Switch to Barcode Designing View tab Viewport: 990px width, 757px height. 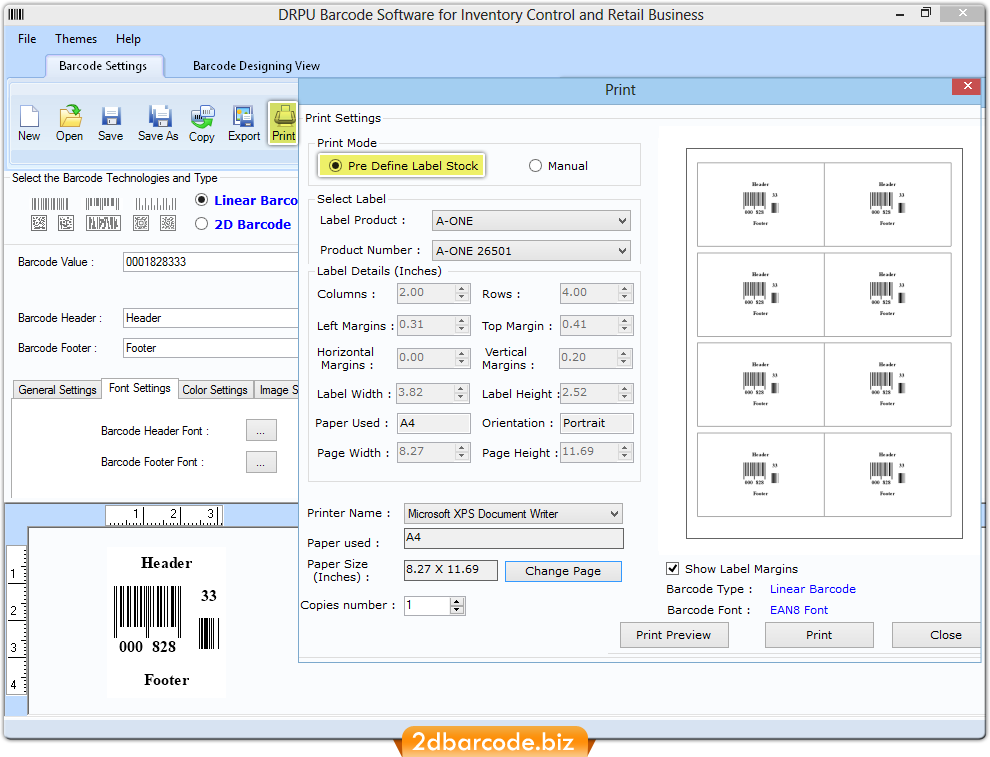point(256,66)
